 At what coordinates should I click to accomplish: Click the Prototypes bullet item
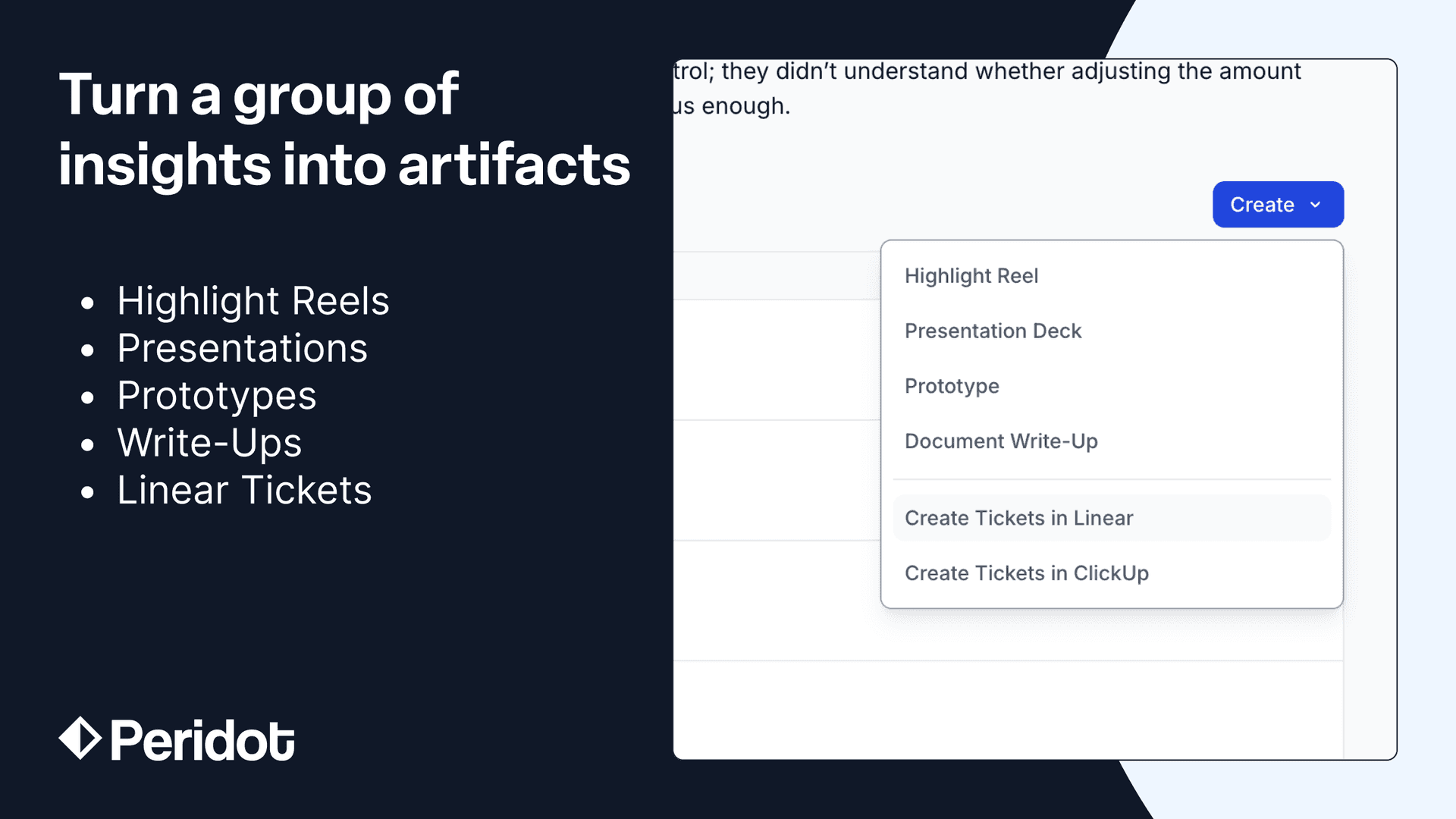point(217,396)
